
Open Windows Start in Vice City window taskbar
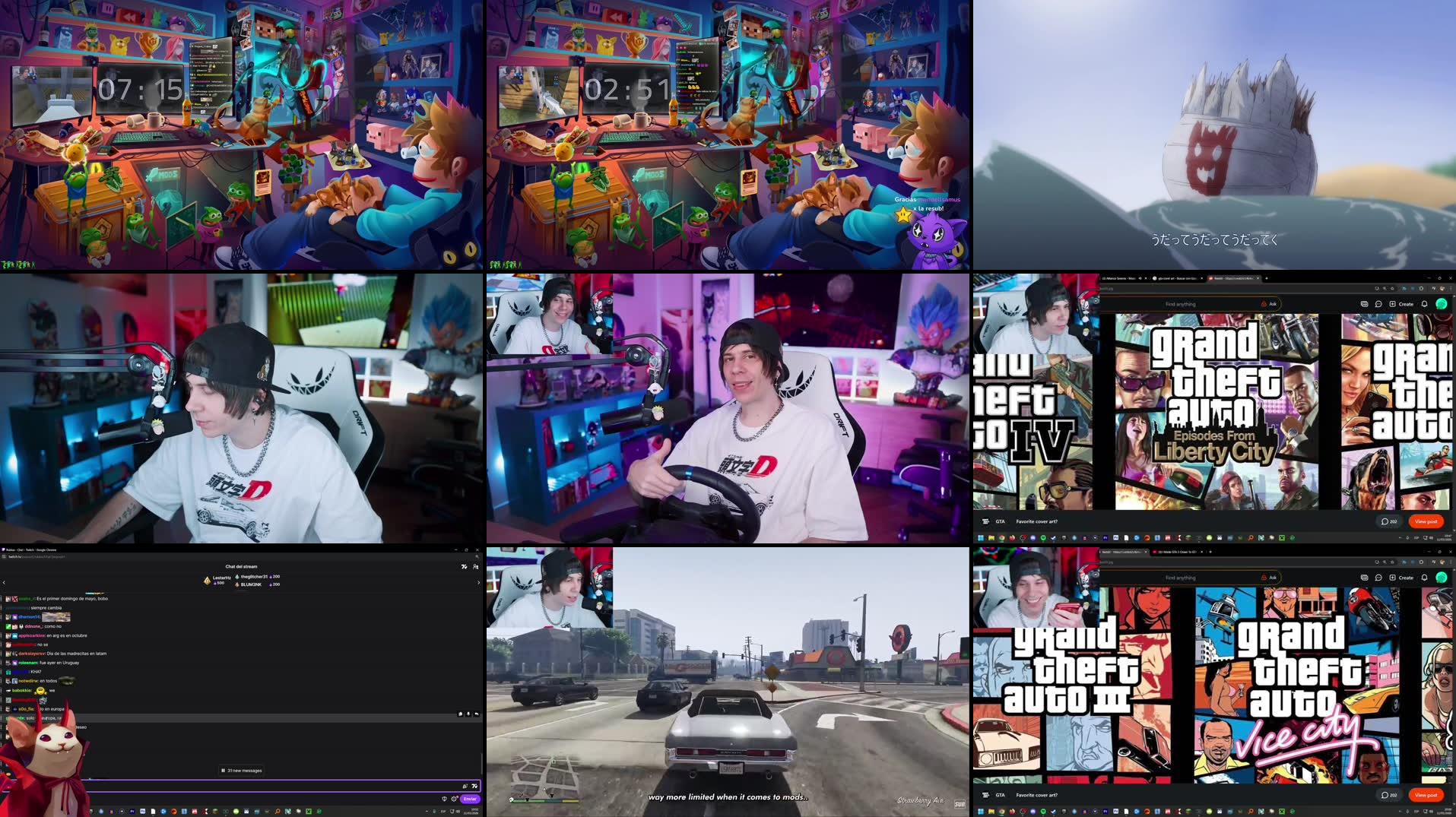click(981, 811)
